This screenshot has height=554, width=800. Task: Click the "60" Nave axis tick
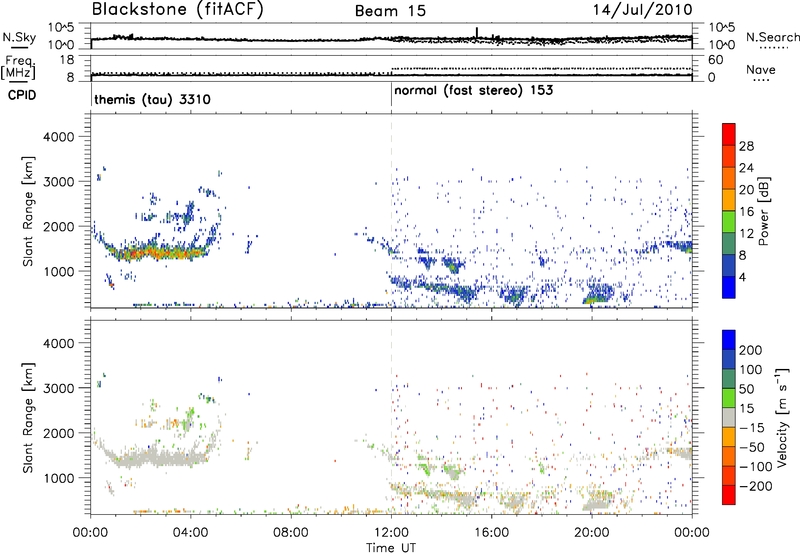click(x=715, y=60)
